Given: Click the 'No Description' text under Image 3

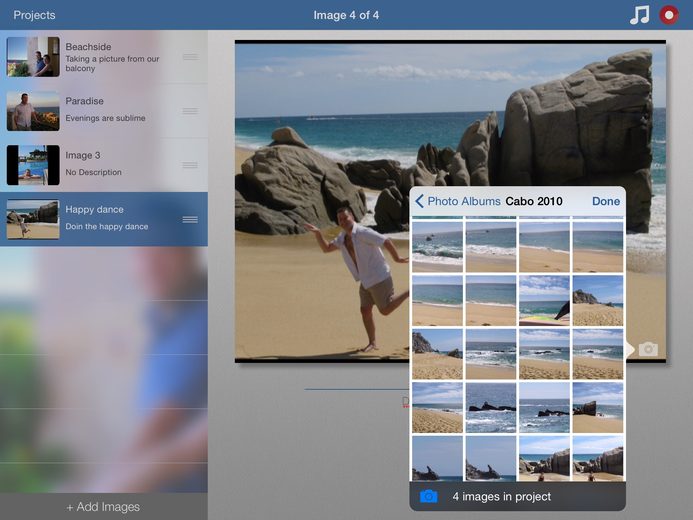Looking at the screenshot, I should tap(93, 172).
